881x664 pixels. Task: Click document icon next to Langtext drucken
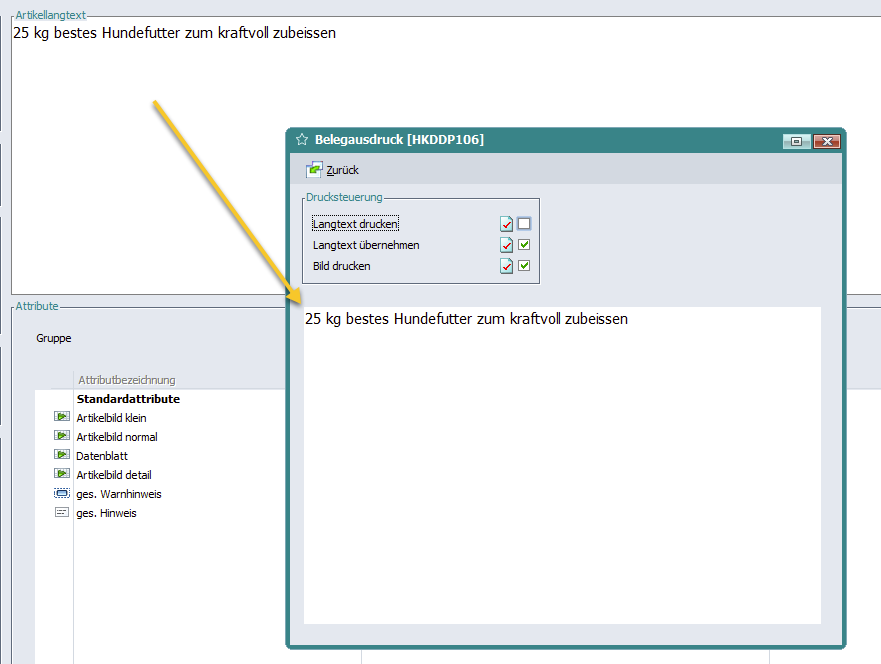507,225
